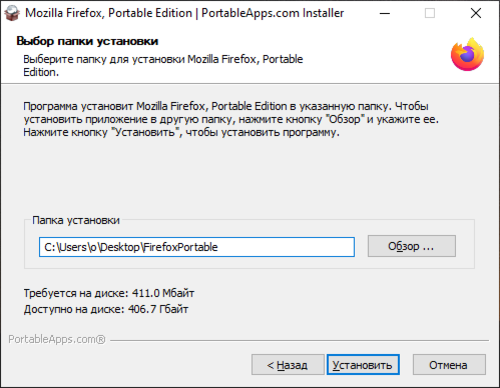Click the installer window title text

click(184, 13)
